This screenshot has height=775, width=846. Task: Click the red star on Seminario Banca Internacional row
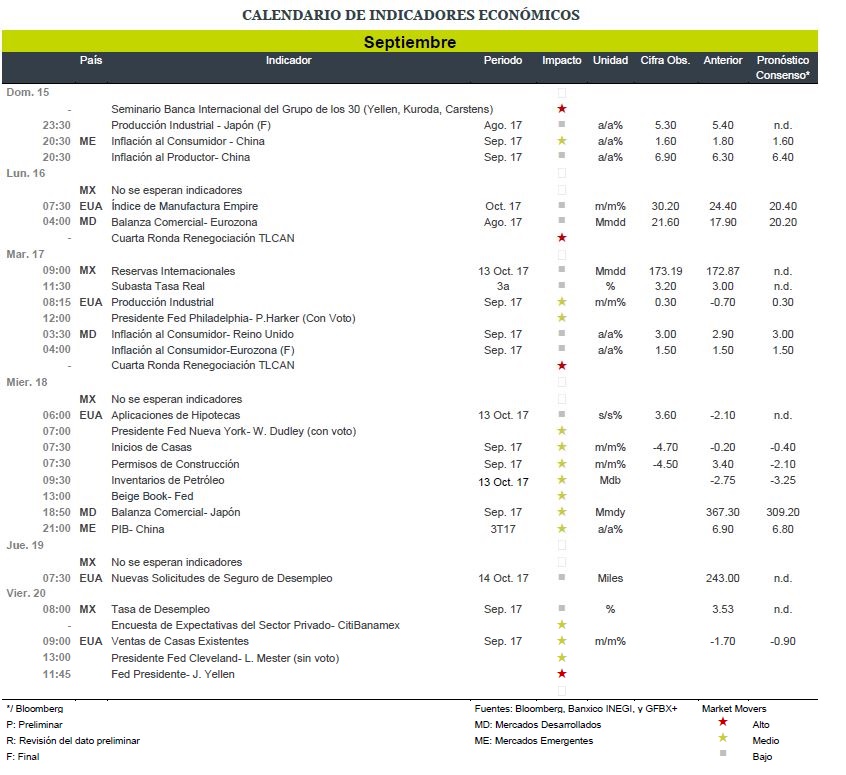tap(562, 108)
